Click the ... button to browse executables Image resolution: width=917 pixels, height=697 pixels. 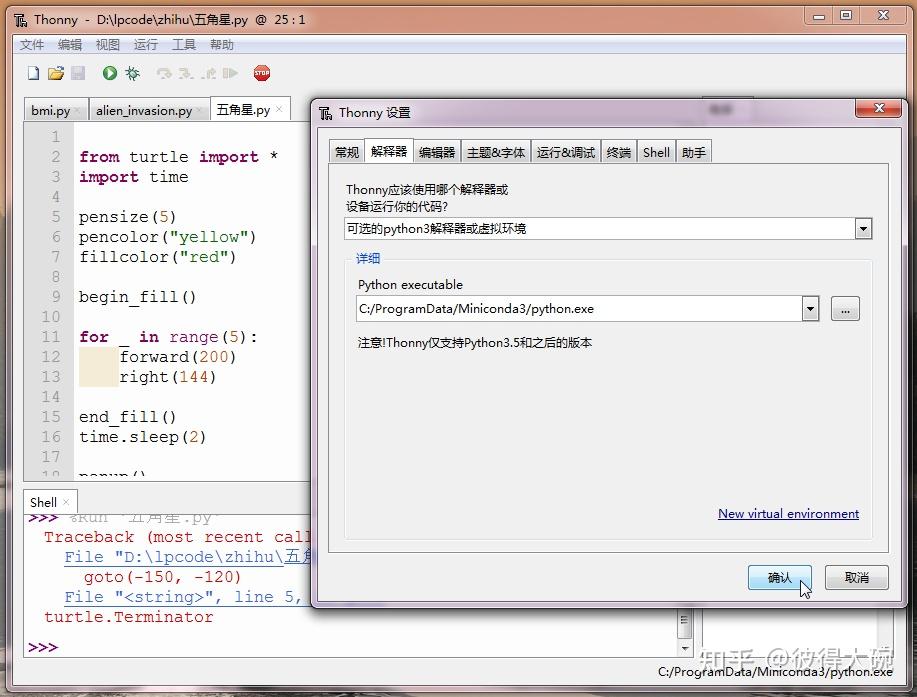(845, 309)
